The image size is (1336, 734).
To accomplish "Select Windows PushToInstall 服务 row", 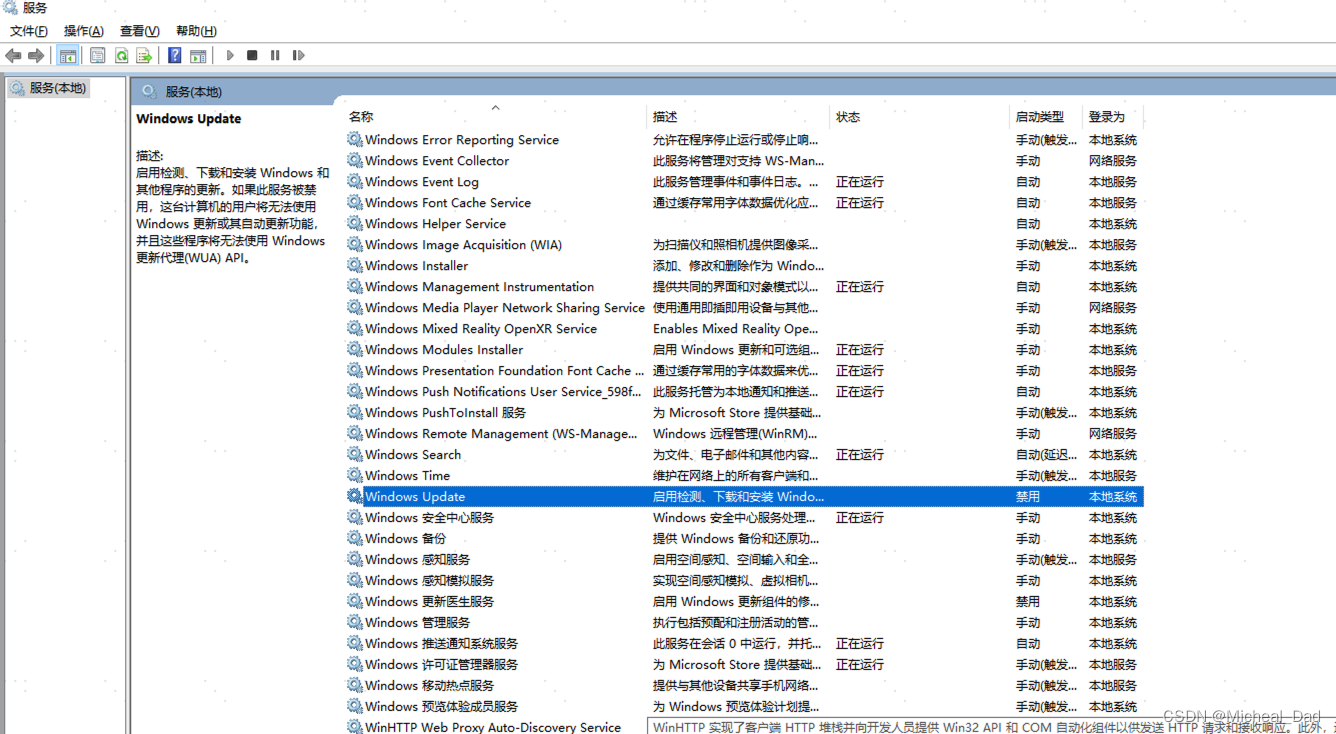I will 744,413.
